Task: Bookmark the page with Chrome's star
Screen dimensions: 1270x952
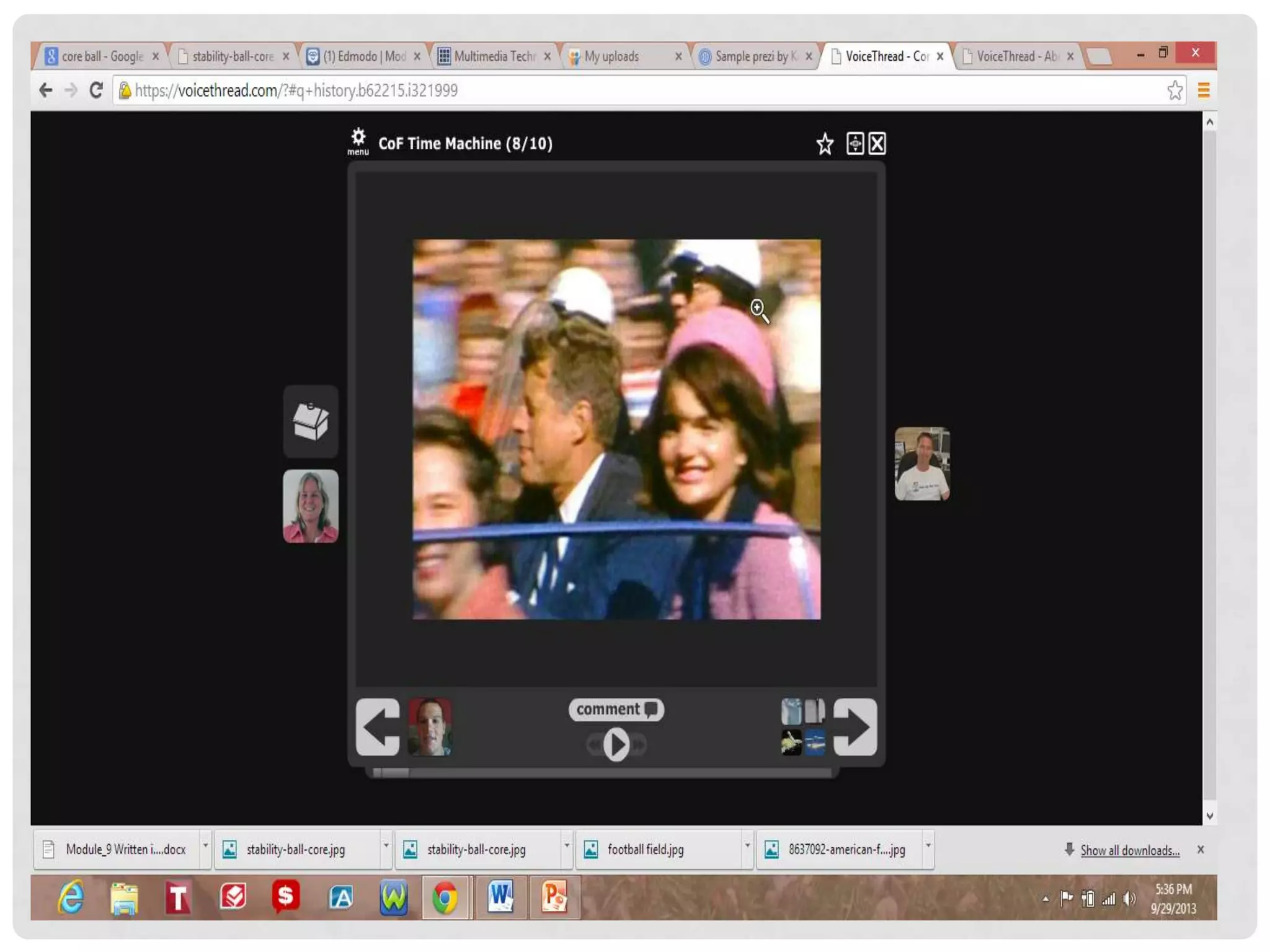Action: click(1175, 90)
